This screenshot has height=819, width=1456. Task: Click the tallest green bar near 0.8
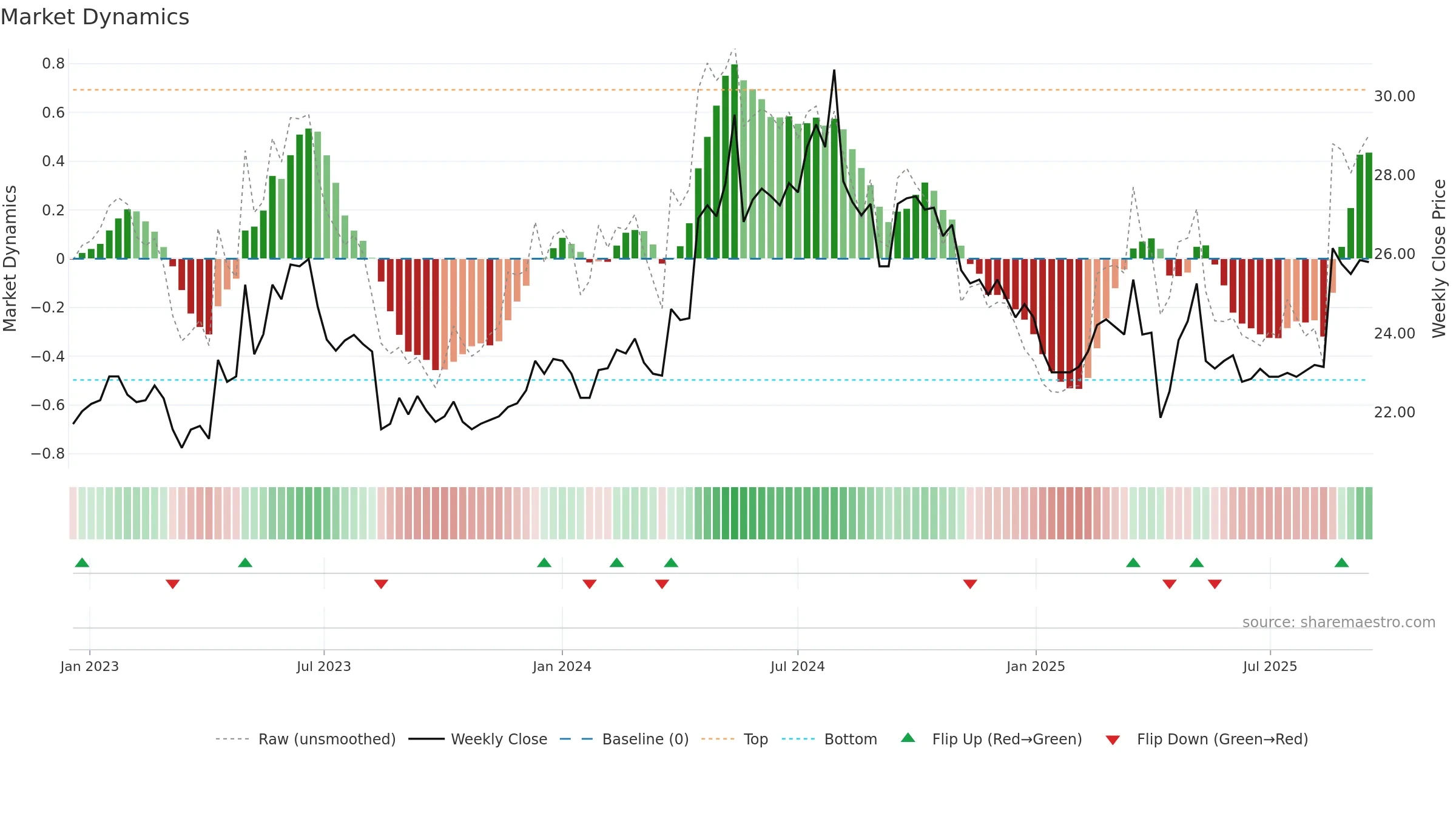[x=735, y=161]
